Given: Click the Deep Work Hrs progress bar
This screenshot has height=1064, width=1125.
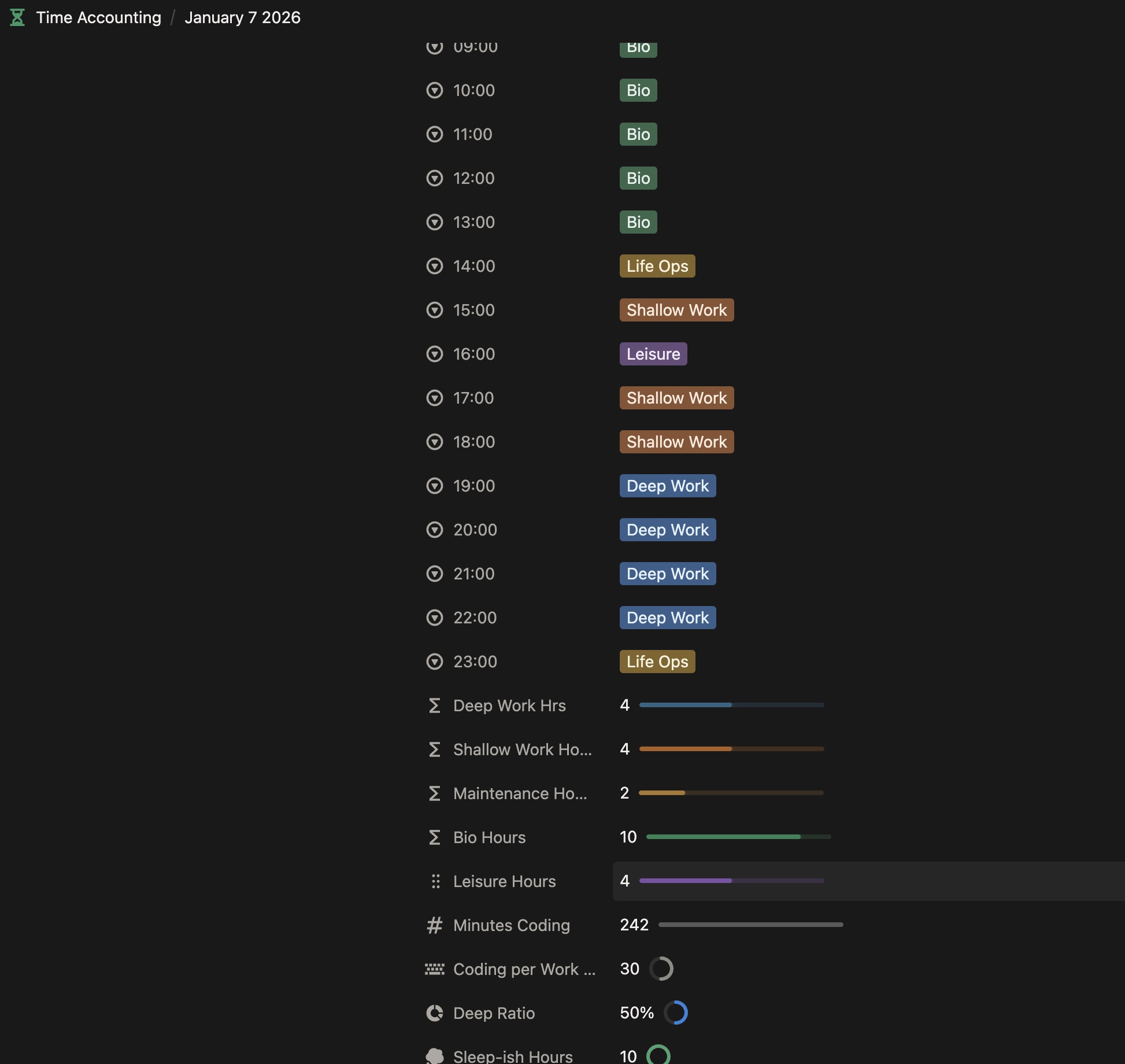Looking at the screenshot, I should 731,705.
